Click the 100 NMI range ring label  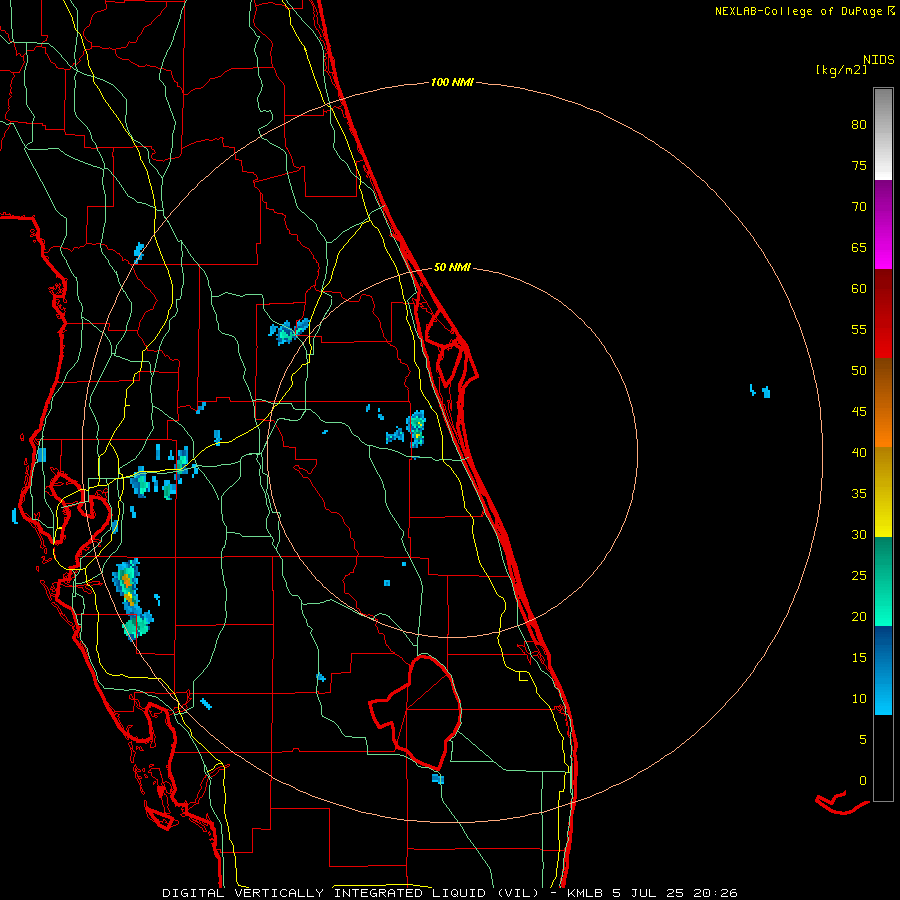(452, 82)
